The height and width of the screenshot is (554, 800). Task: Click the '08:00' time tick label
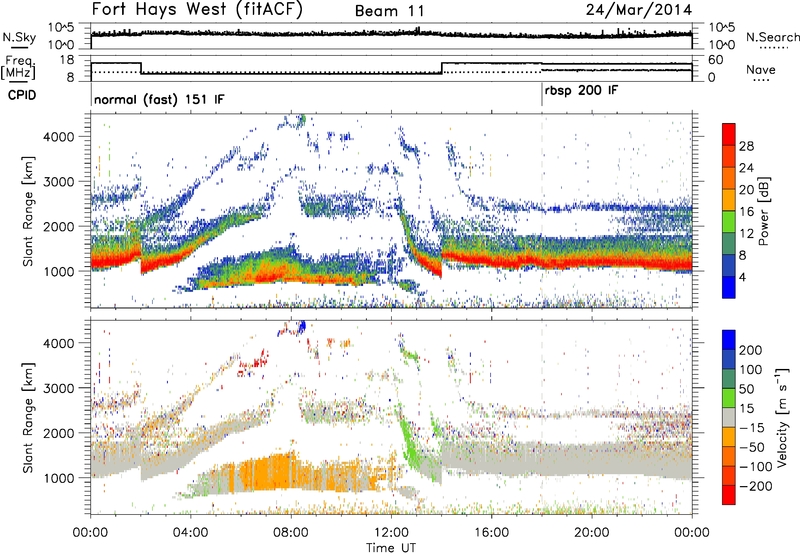(291, 533)
